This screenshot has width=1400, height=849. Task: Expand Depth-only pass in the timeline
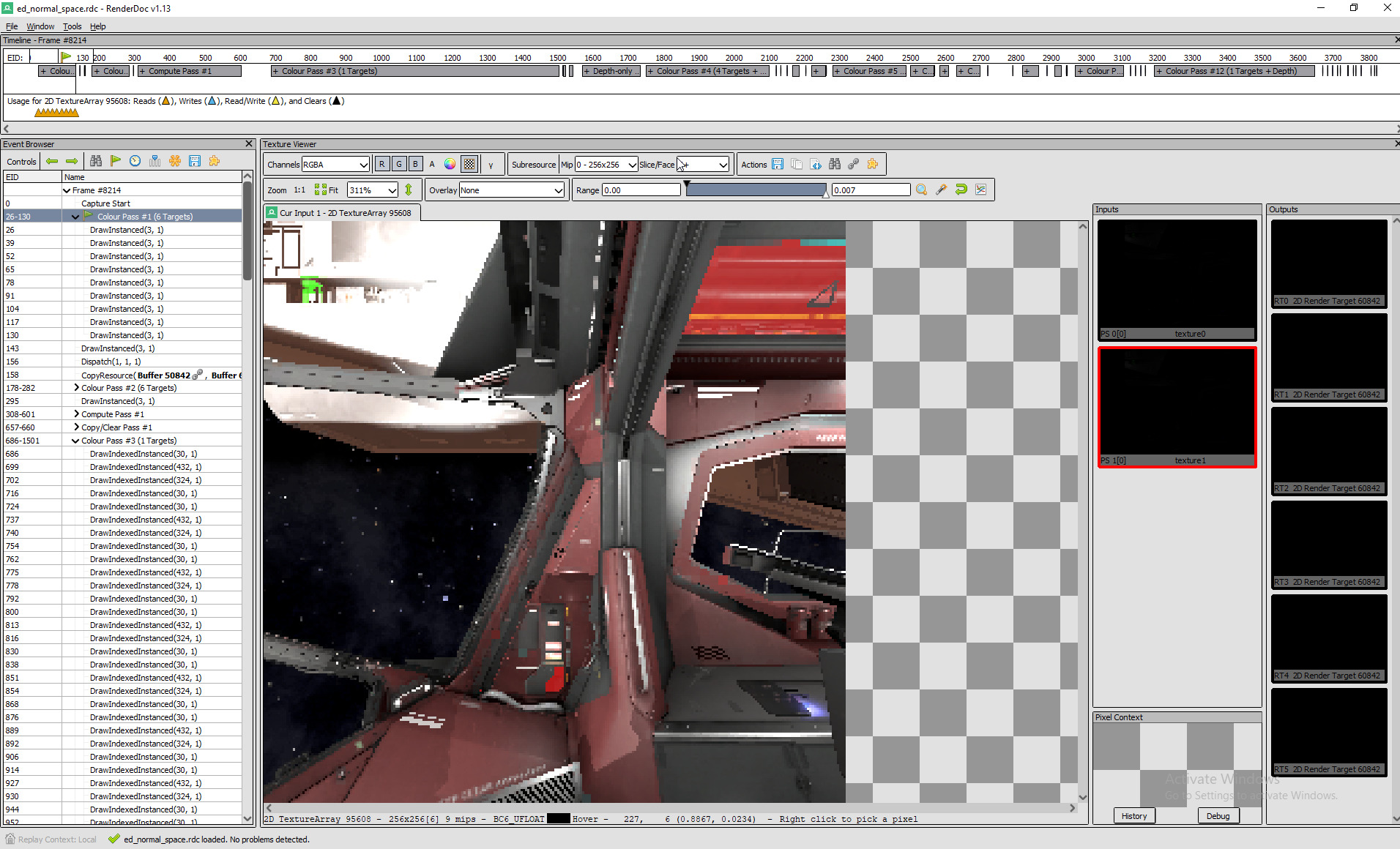(587, 71)
